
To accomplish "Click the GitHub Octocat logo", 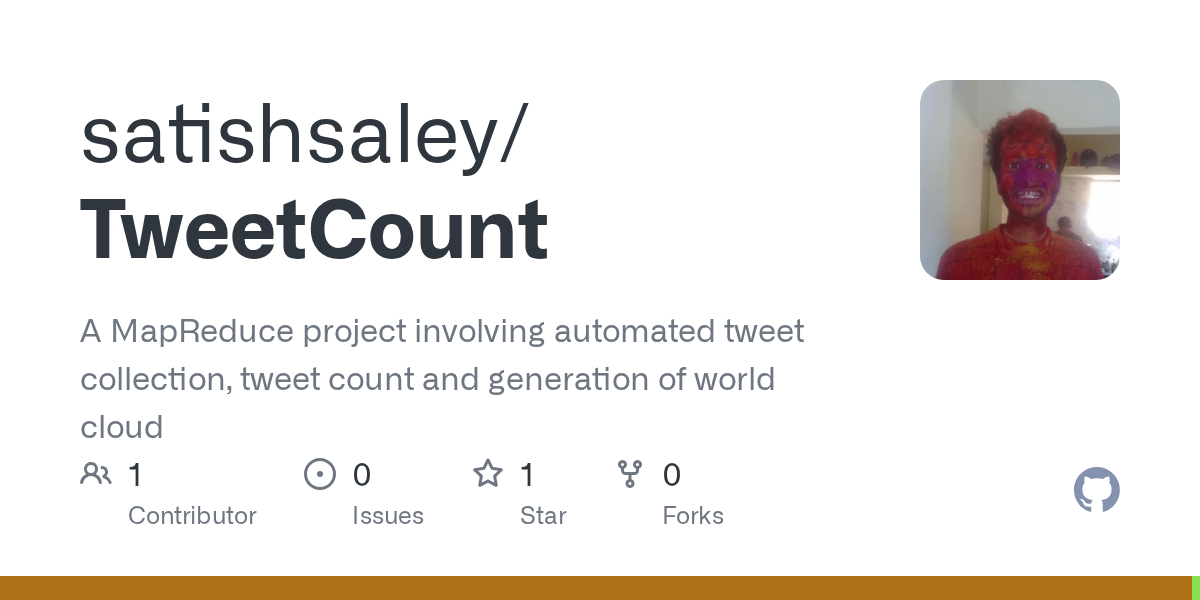I will [x=1096, y=491].
